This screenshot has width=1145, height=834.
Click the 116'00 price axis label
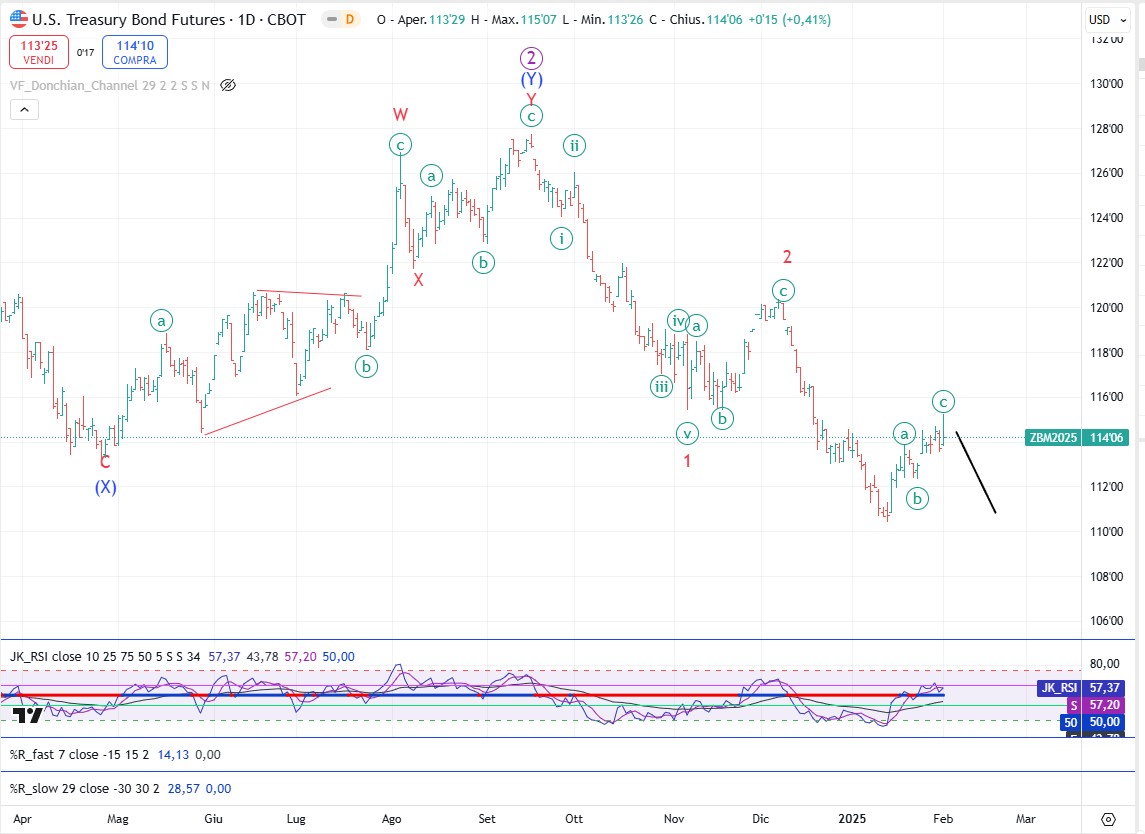tap(1106, 397)
